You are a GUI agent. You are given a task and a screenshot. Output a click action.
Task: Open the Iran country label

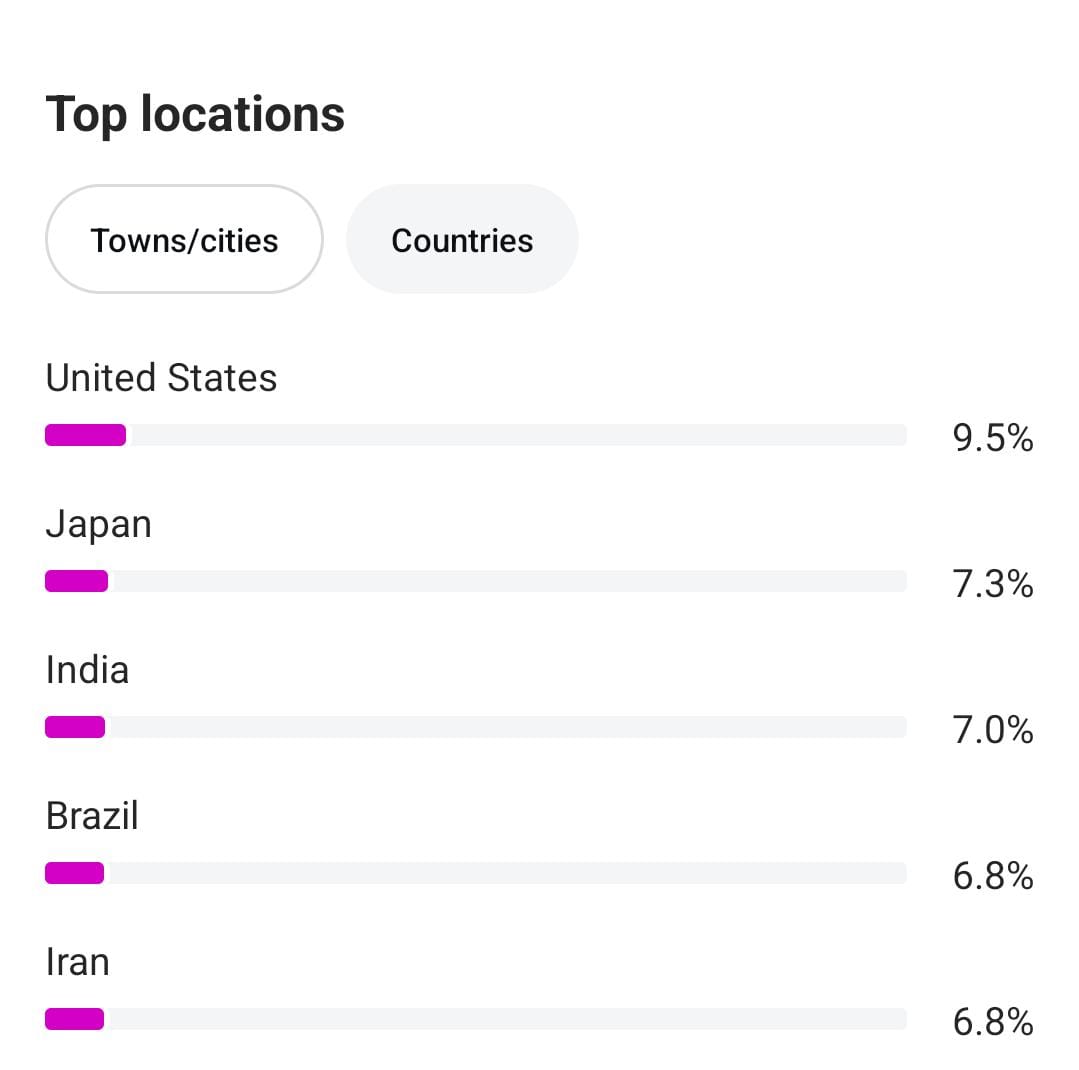coord(77,962)
